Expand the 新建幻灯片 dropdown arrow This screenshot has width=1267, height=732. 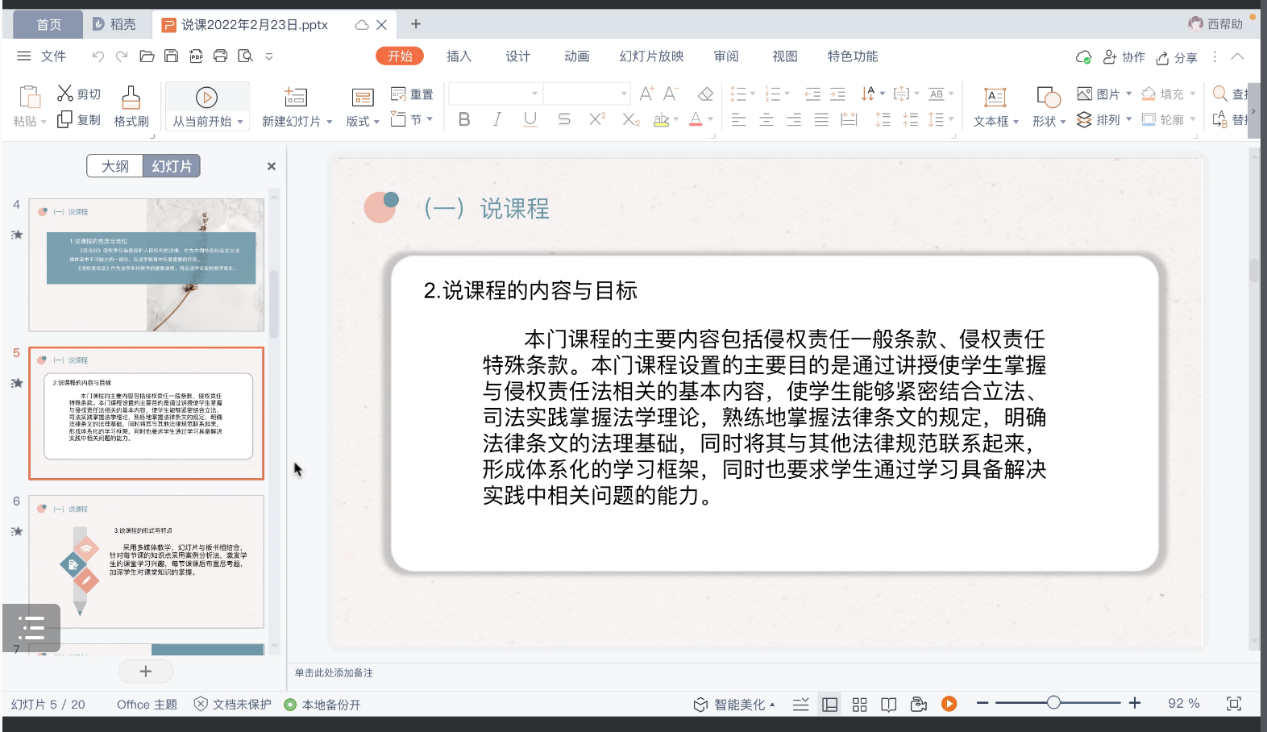329,122
